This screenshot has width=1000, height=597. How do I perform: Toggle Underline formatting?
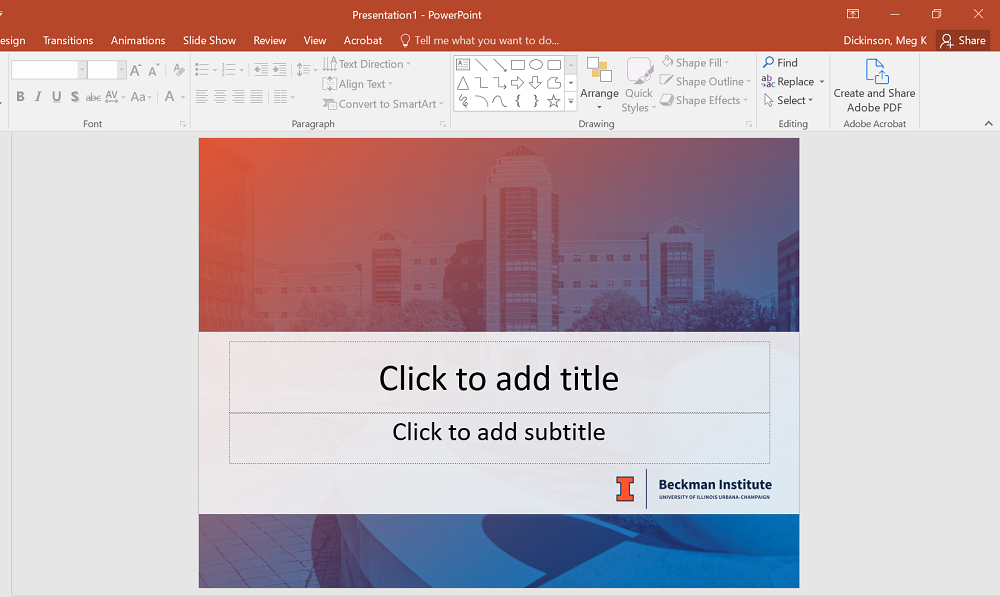point(57,96)
